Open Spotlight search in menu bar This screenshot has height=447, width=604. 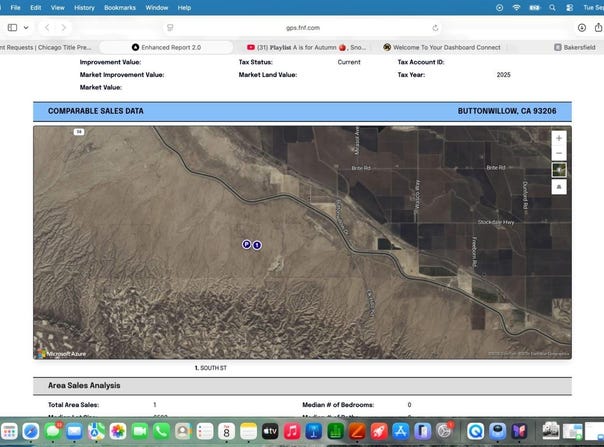(x=552, y=8)
